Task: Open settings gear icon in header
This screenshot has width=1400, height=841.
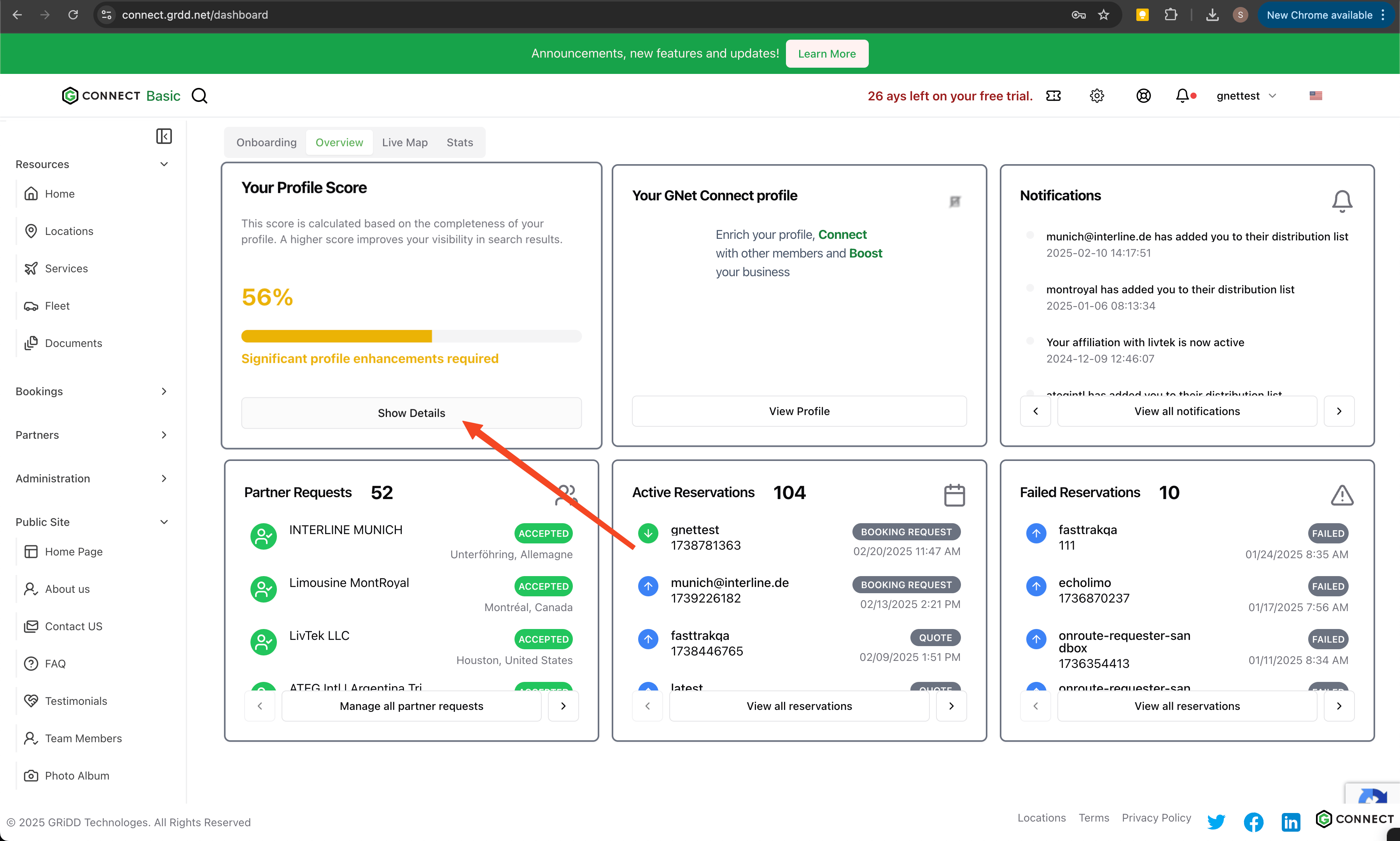Action: click(x=1097, y=96)
